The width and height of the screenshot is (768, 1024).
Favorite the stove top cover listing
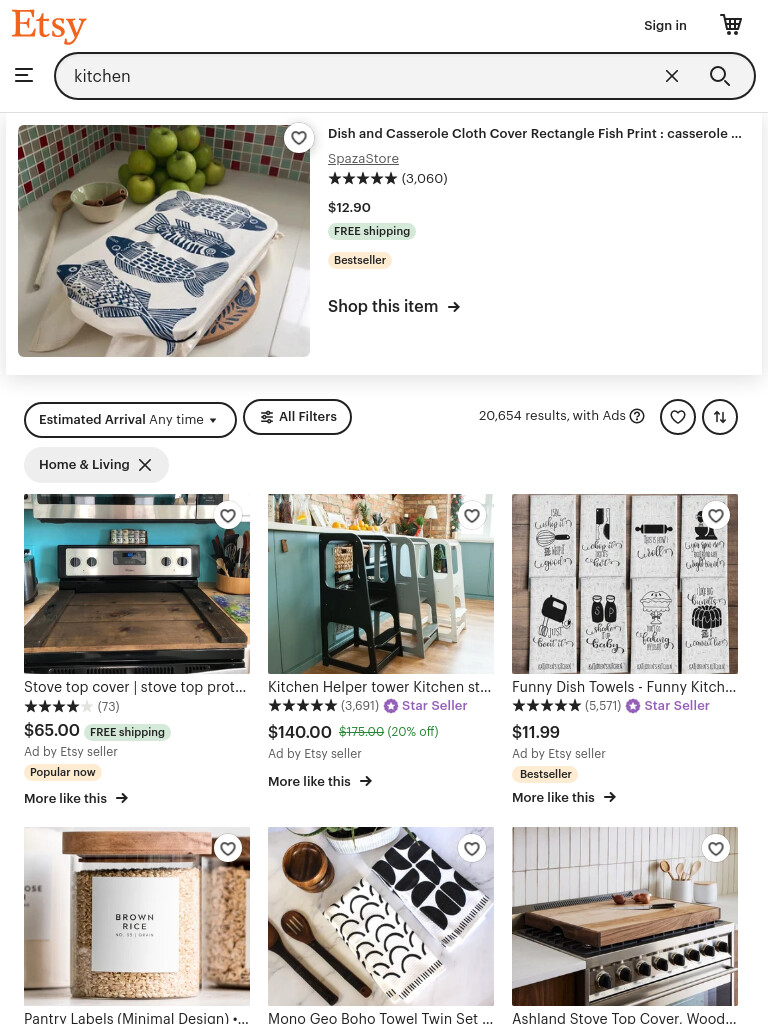228,516
